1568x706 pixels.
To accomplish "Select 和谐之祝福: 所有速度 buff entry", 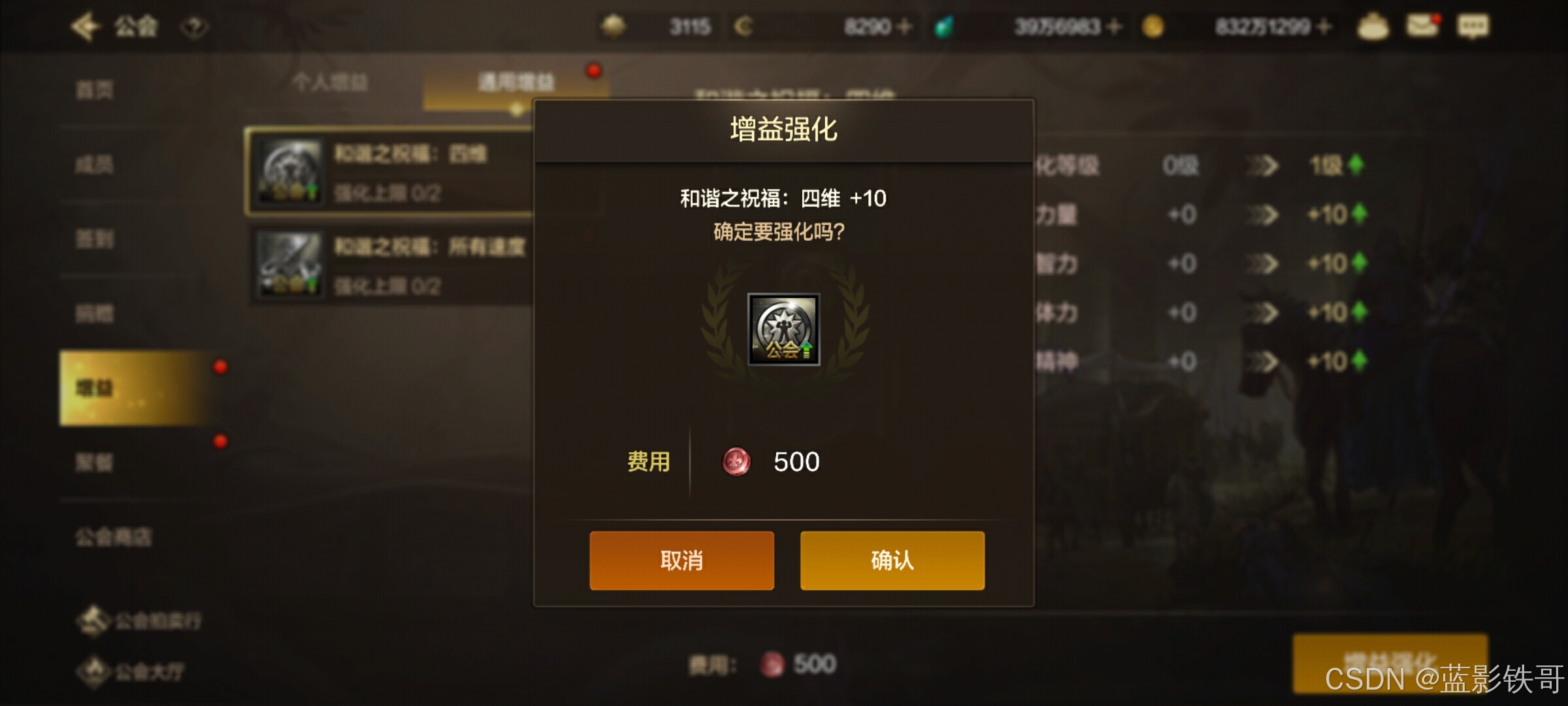I will point(392,265).
